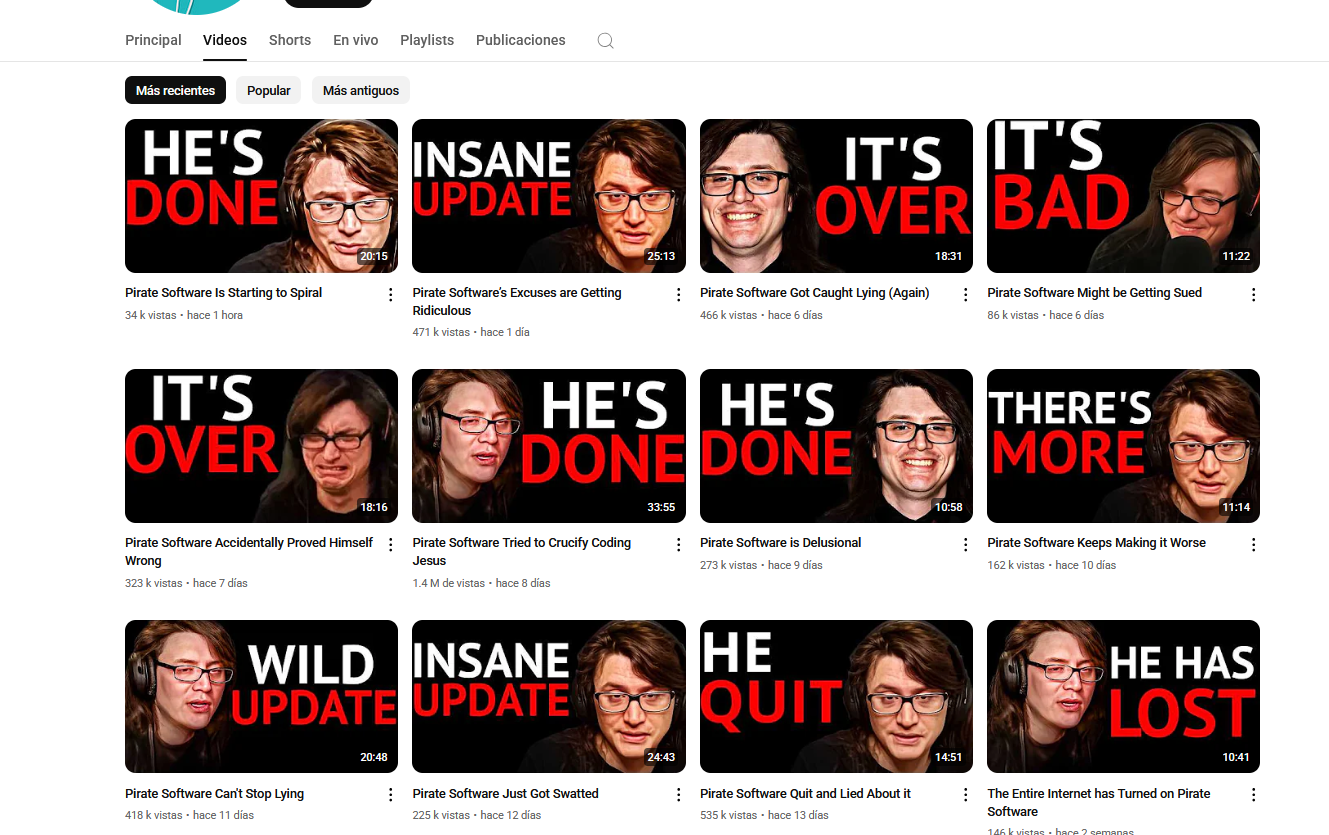Play the thumbnail with duration 18:31
Screen dimensions: 1329x835
click(836, 196)
